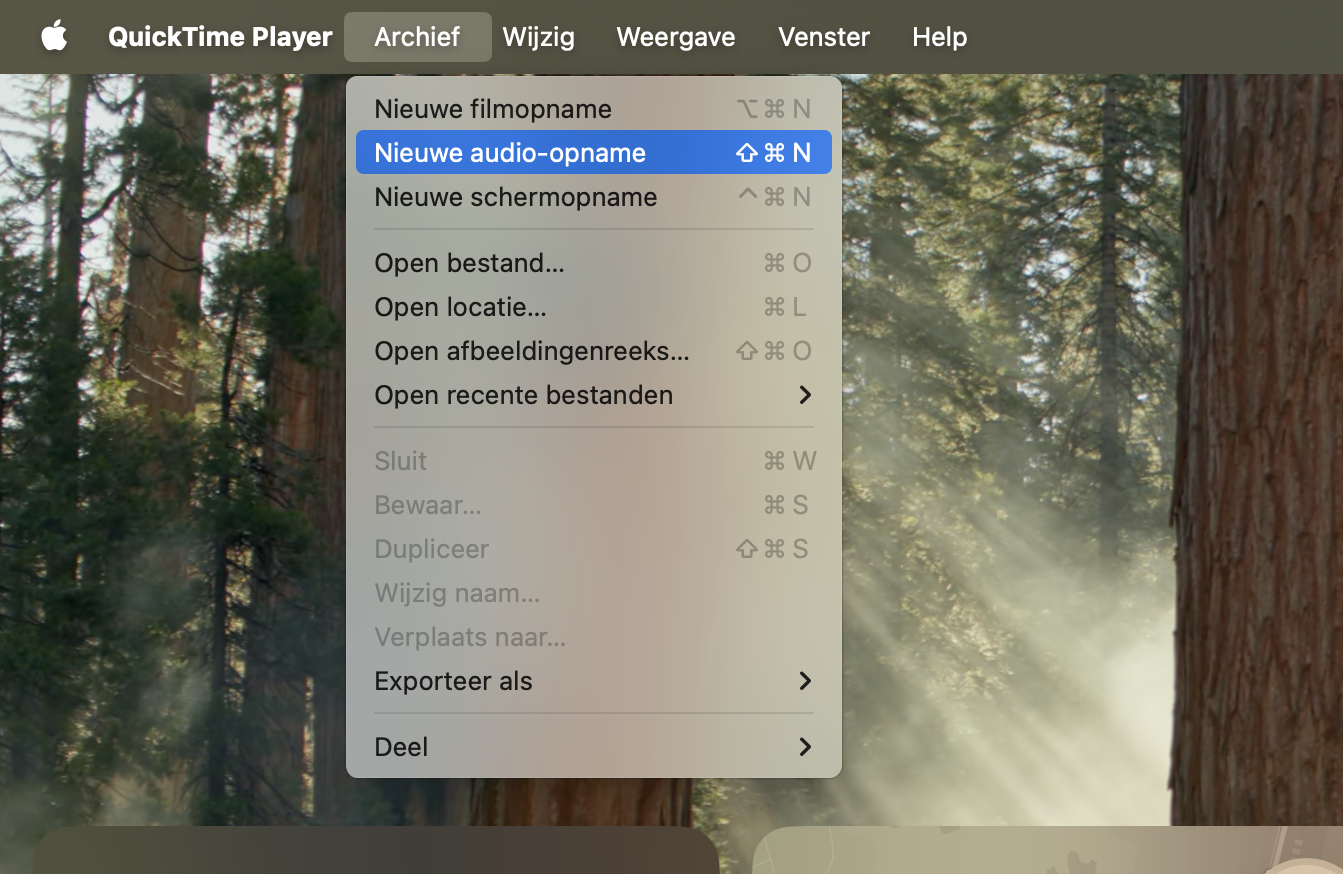The width and height of the screenshot is (1343, 874).
Task: Open the Apple menu
Action: pos(54,37)
